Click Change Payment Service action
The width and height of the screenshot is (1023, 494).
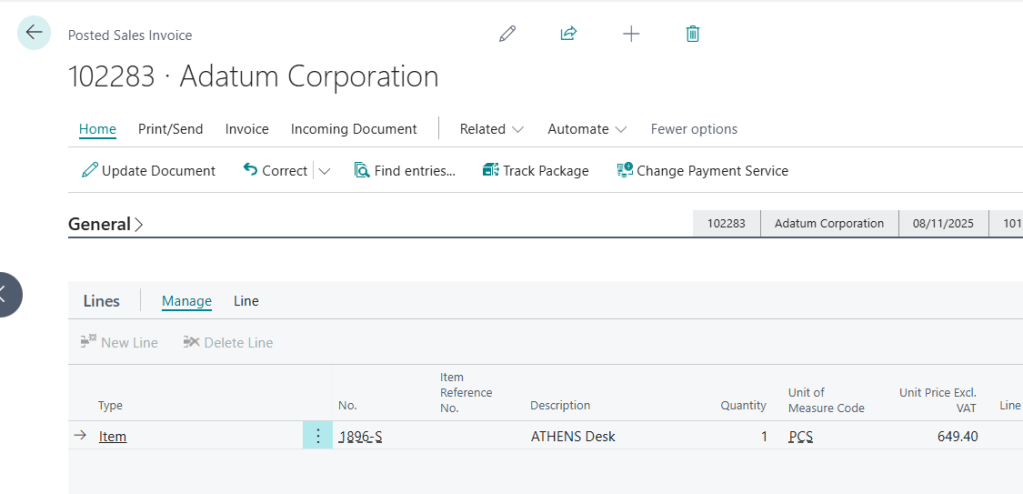702,171
